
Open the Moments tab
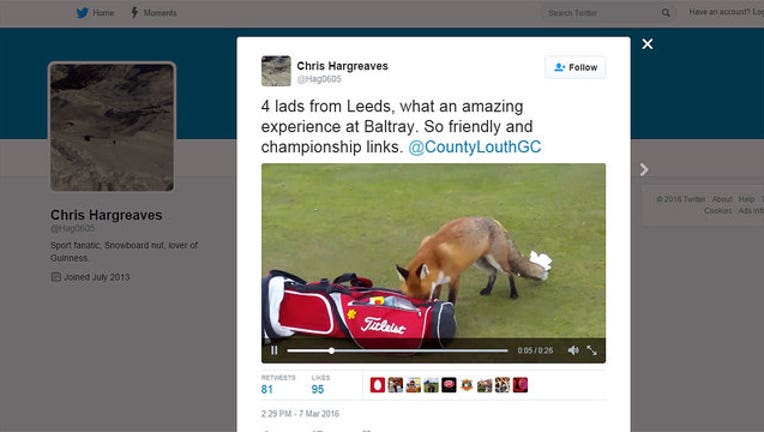click(153, 13)
